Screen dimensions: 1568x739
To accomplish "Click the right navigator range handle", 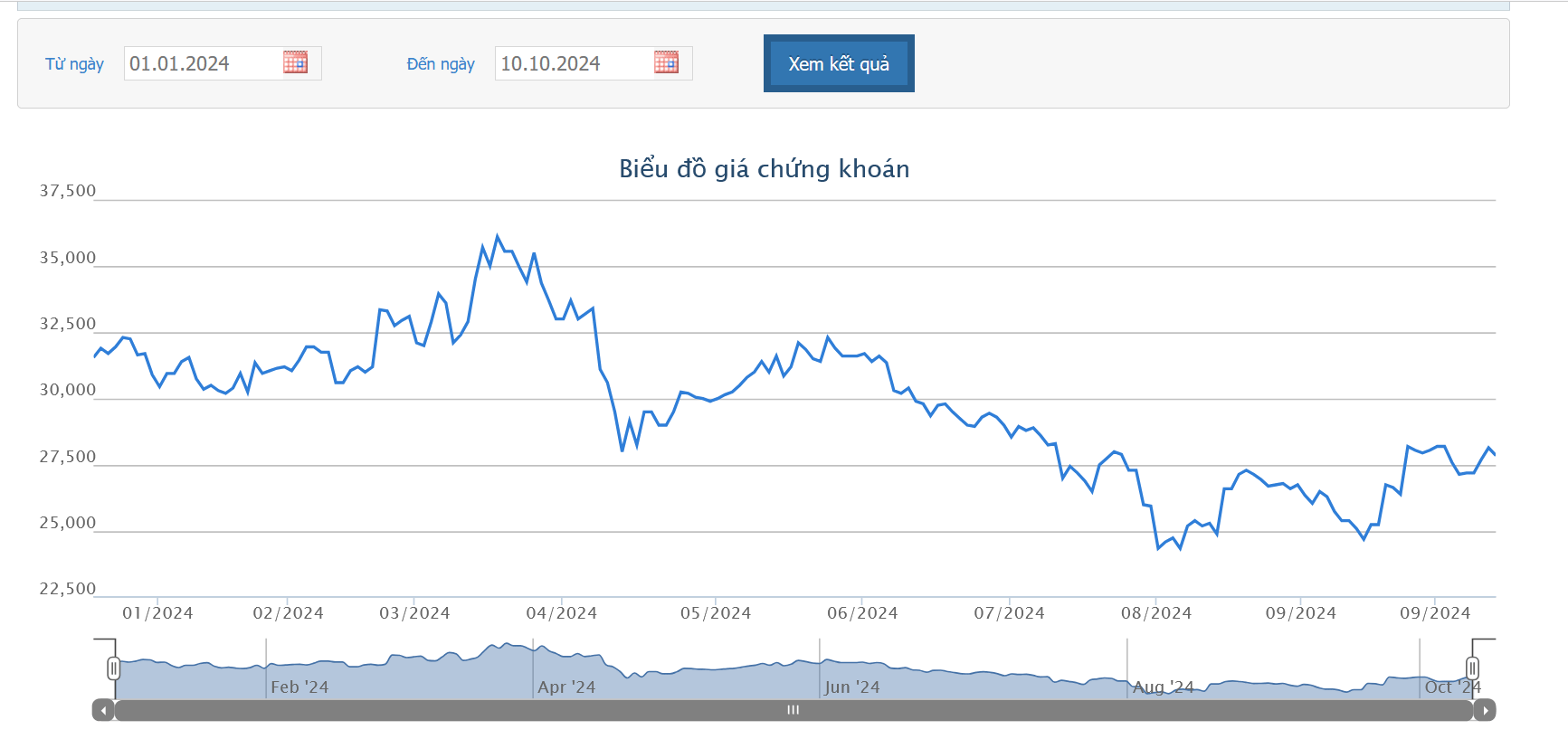I will [x=1472, y=668].
